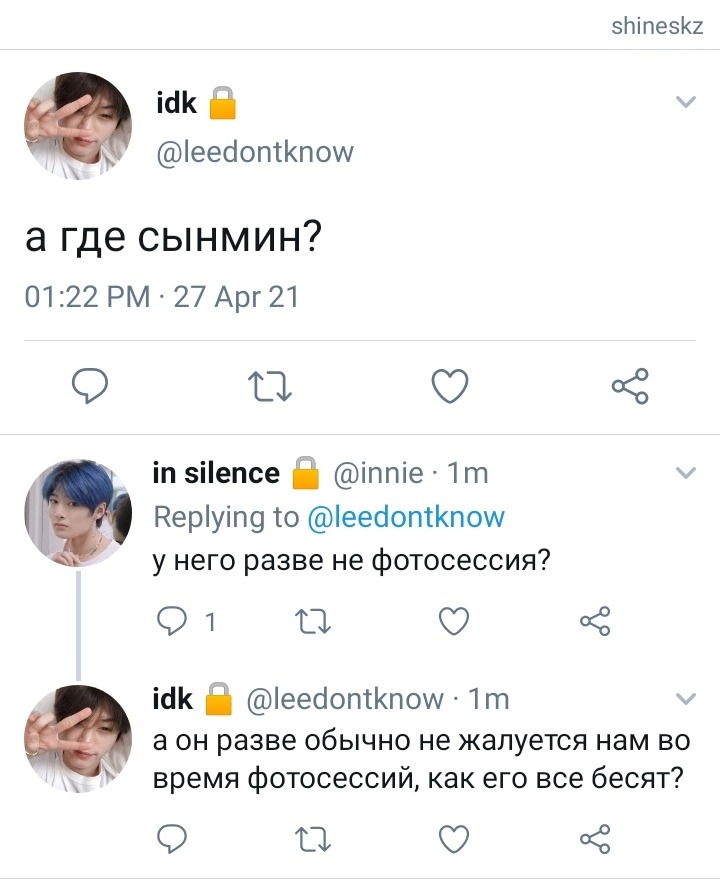Like idk's last reply about фотосессий
This screenshot has height=891, width=720.
pyautogui.click(x=454, y=839)
